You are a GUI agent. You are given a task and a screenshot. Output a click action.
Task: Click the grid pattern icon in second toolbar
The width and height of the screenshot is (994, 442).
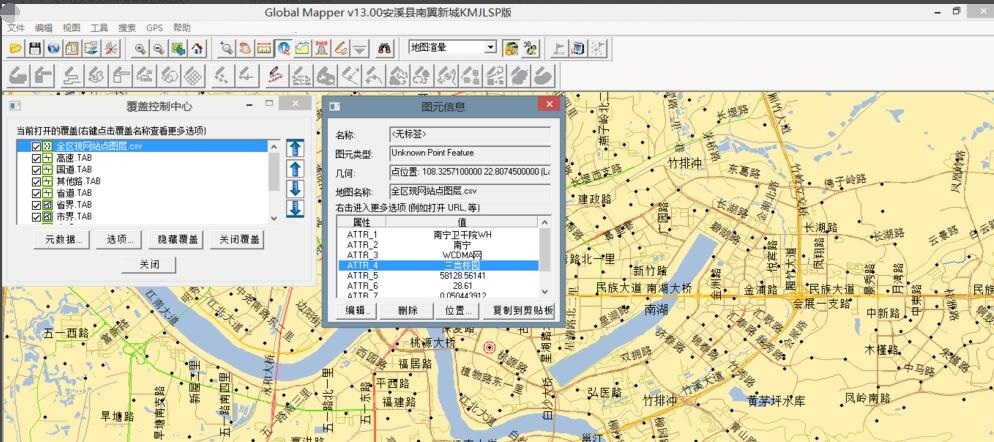click(193, 75)
